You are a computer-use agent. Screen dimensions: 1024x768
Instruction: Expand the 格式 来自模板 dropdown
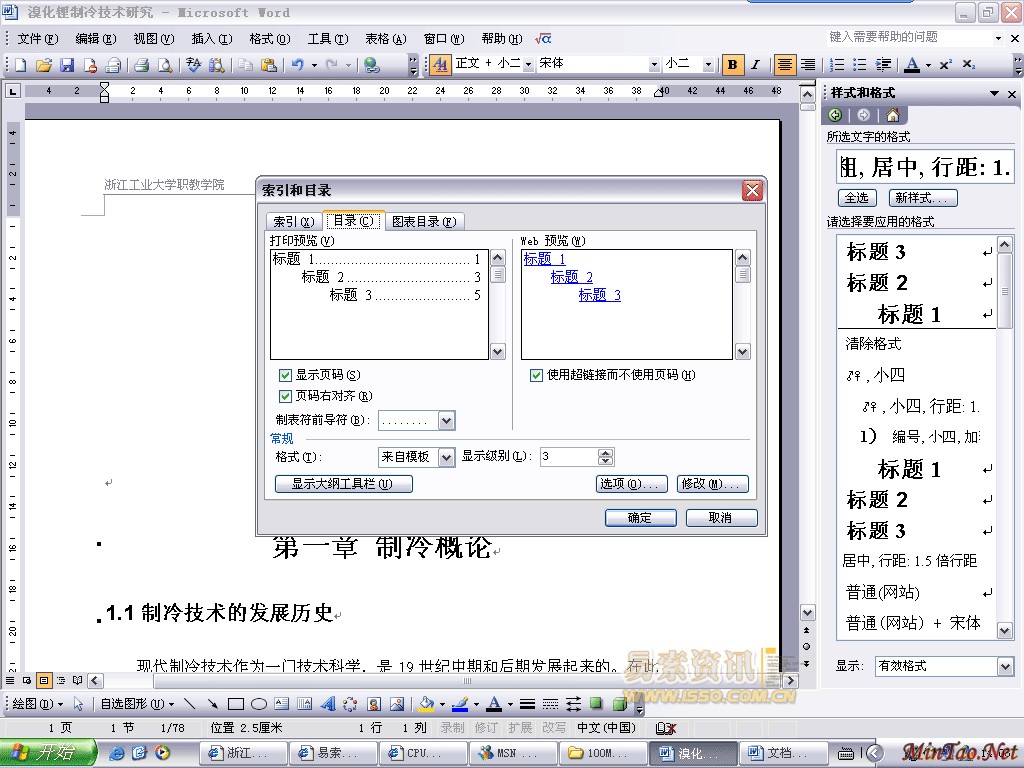[446, 457]
